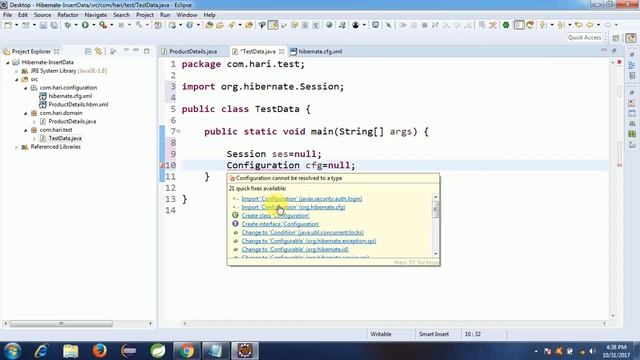Choose Change to 'Configurable' (org.hibernate.id)
The height and width of the screenshot is (360, 640).
(295, 249)
